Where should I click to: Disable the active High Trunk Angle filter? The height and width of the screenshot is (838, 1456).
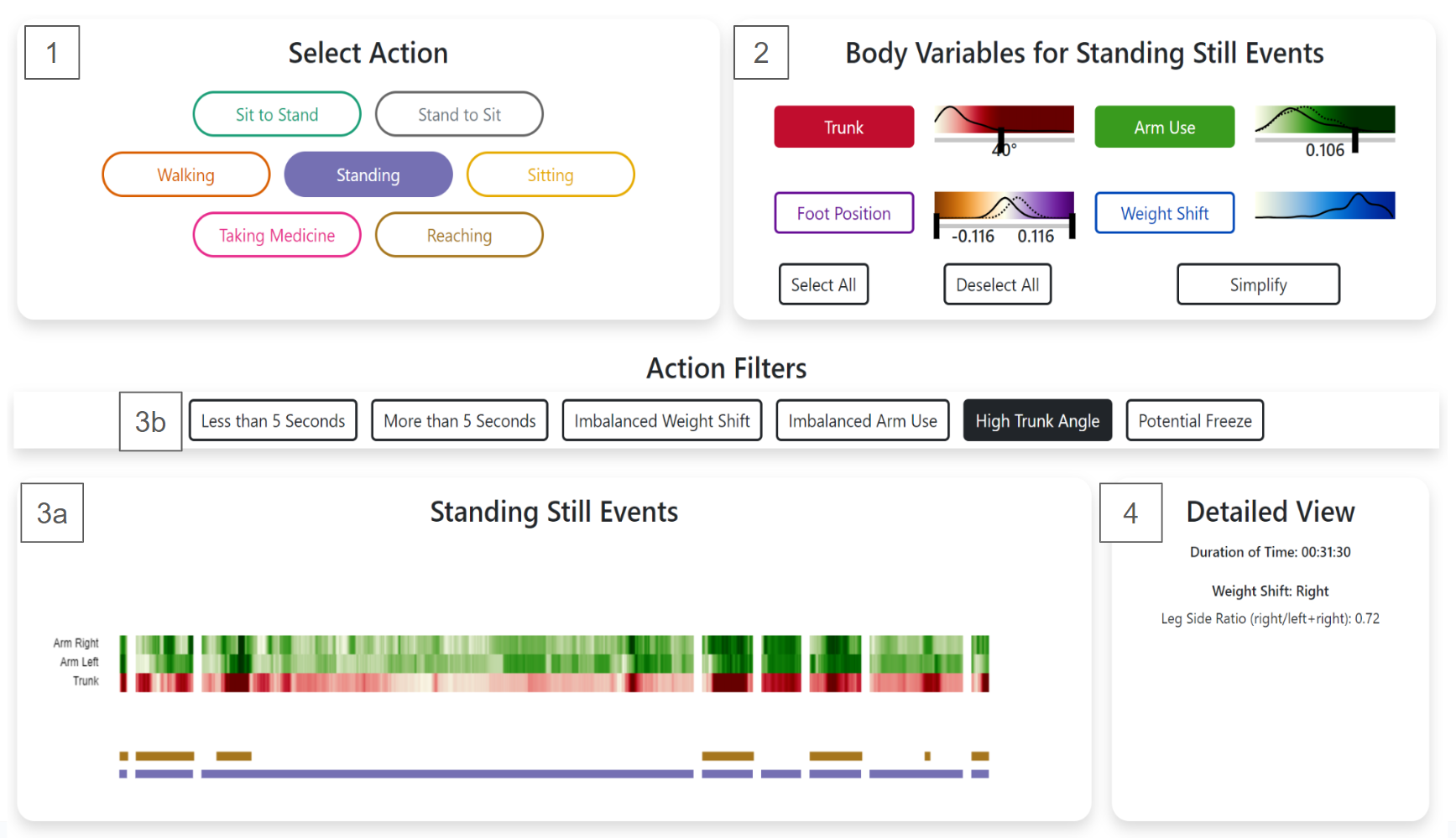point(1037,420)
